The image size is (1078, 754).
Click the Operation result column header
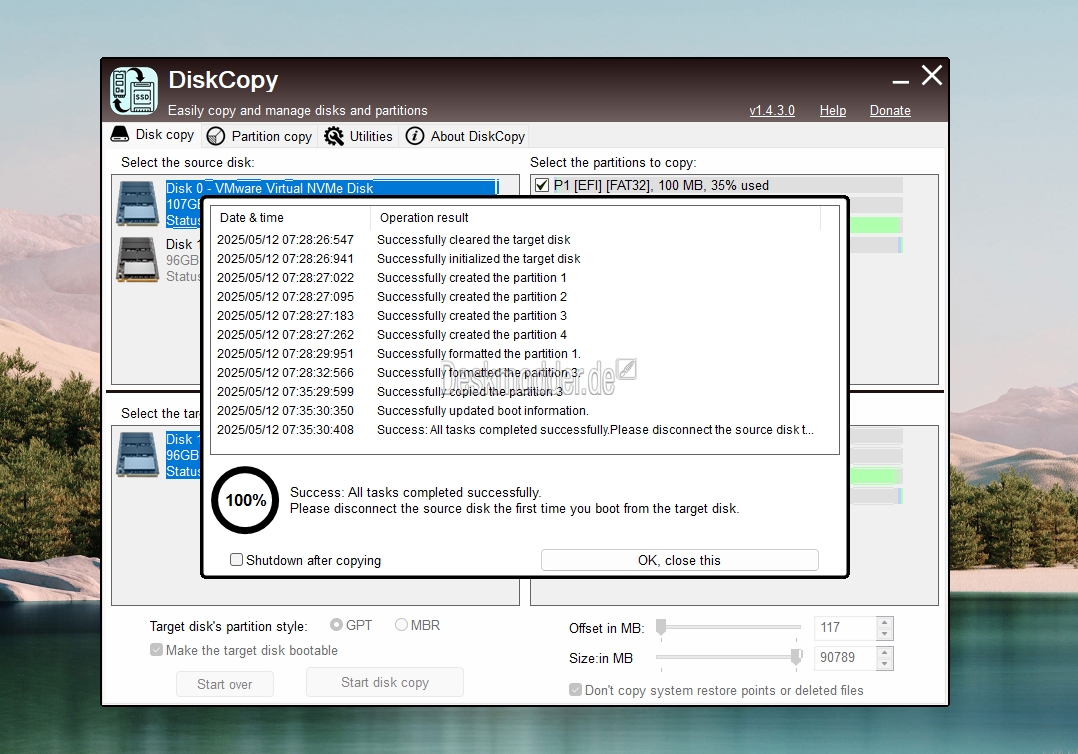595,218
